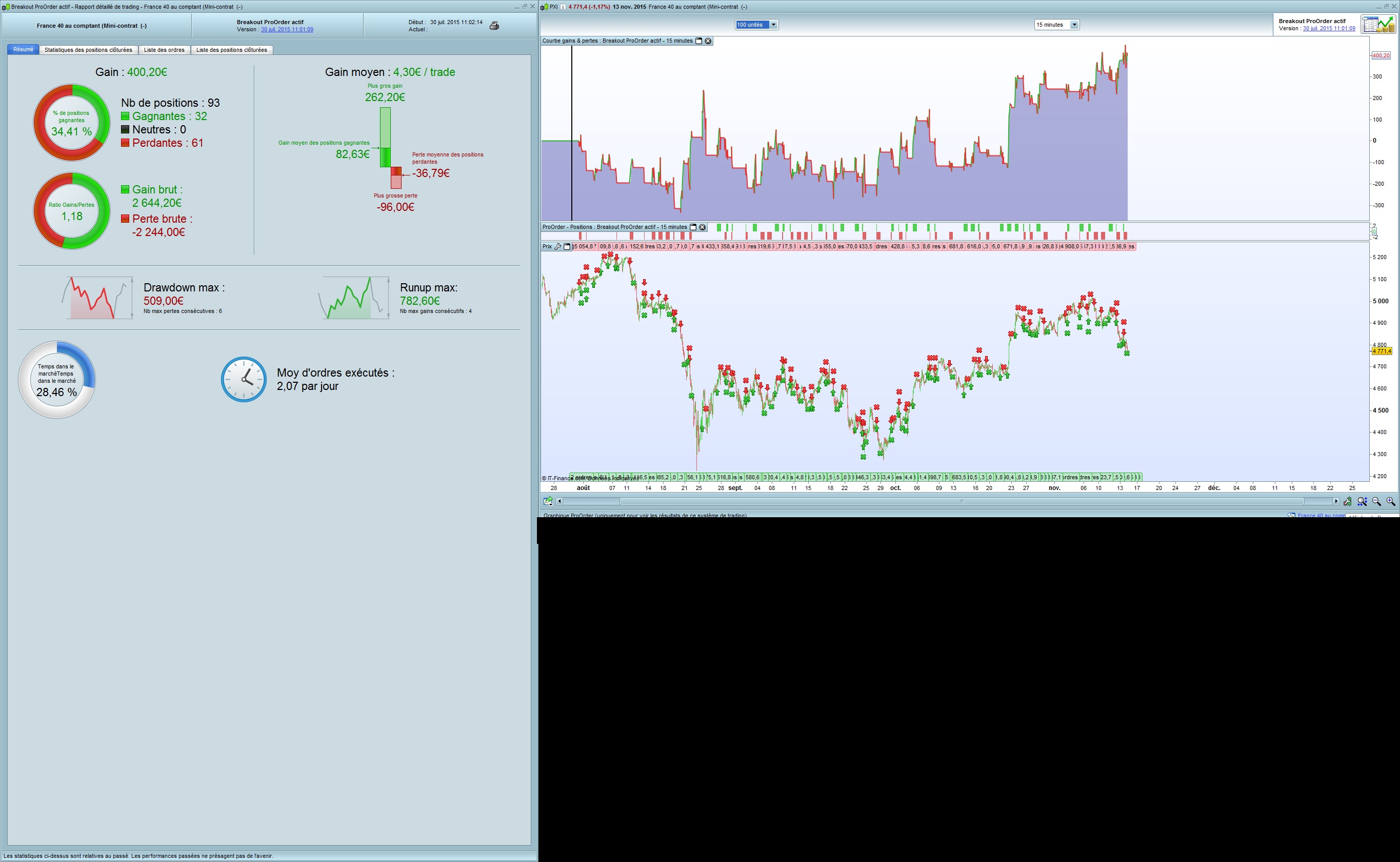This screenshot has width=1400, height=862.
Task: Maximize the ProOrder Positions panel
Action: [x=693, y=227]
